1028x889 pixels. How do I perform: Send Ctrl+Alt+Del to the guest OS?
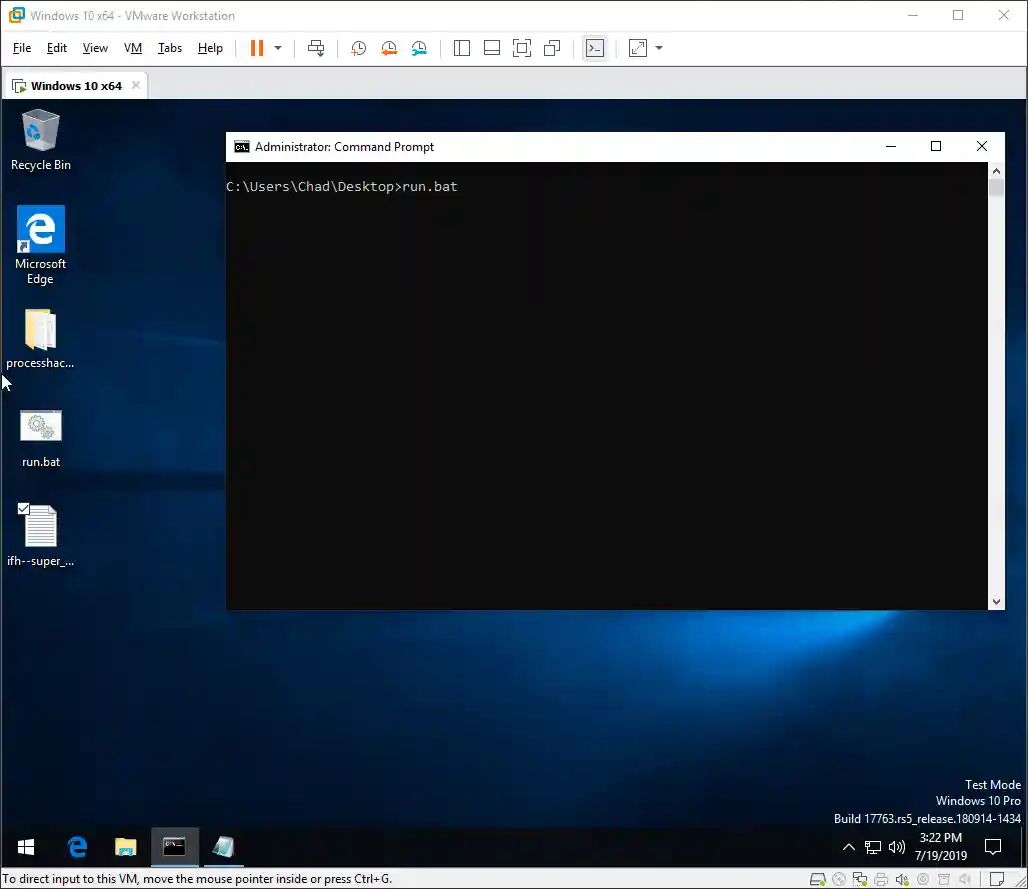tap(316, 47)
